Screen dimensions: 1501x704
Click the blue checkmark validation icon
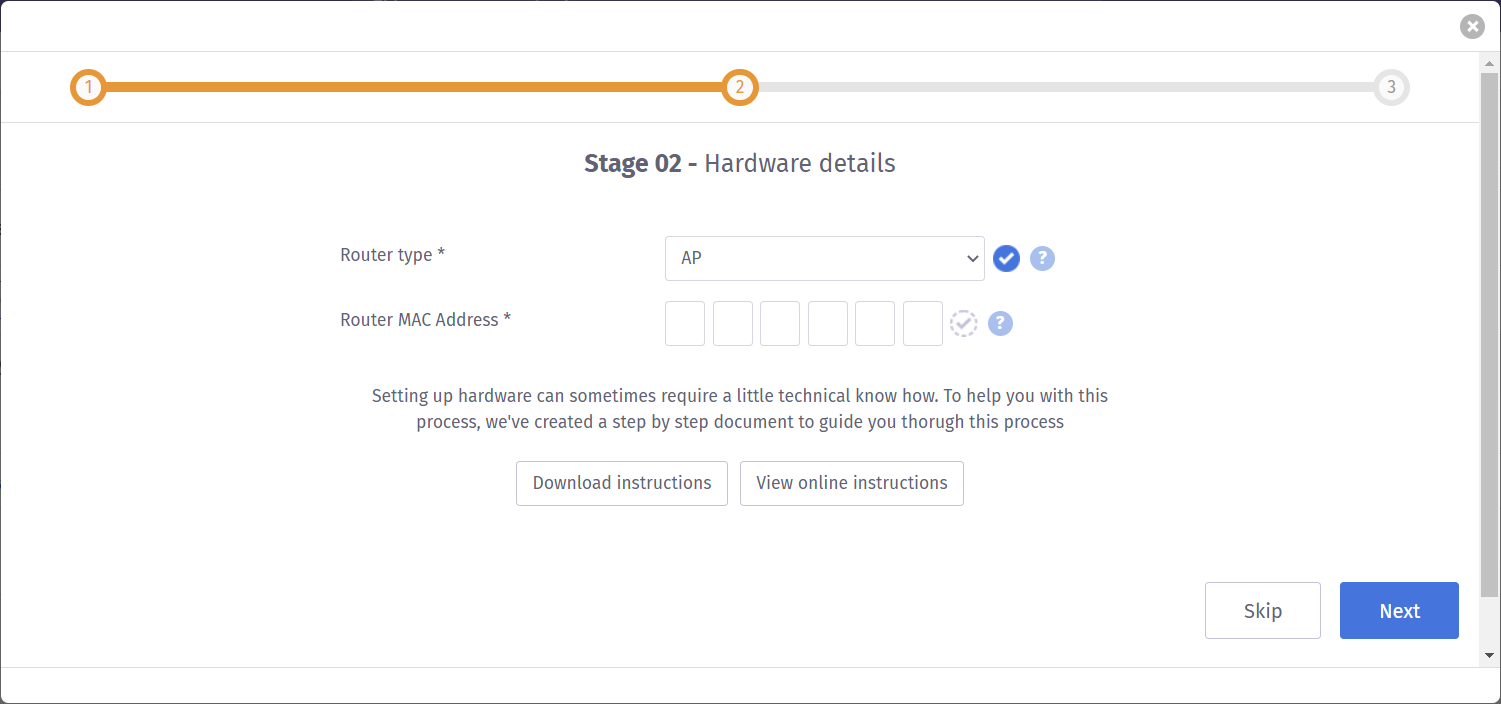point(1006,259)
